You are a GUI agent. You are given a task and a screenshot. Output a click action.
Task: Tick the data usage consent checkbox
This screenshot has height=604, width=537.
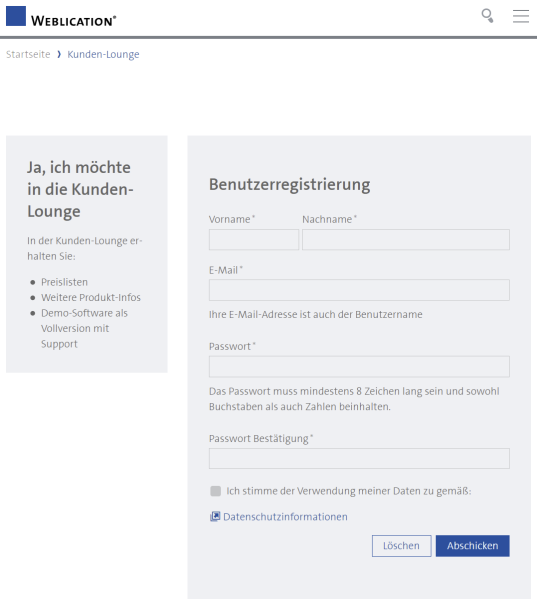216,491
